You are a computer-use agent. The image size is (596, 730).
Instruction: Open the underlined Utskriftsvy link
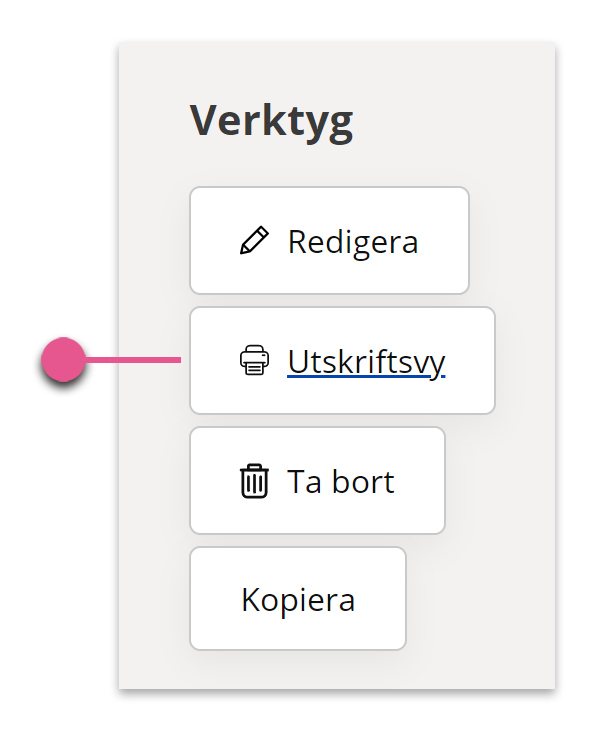(x=366, y=362)
